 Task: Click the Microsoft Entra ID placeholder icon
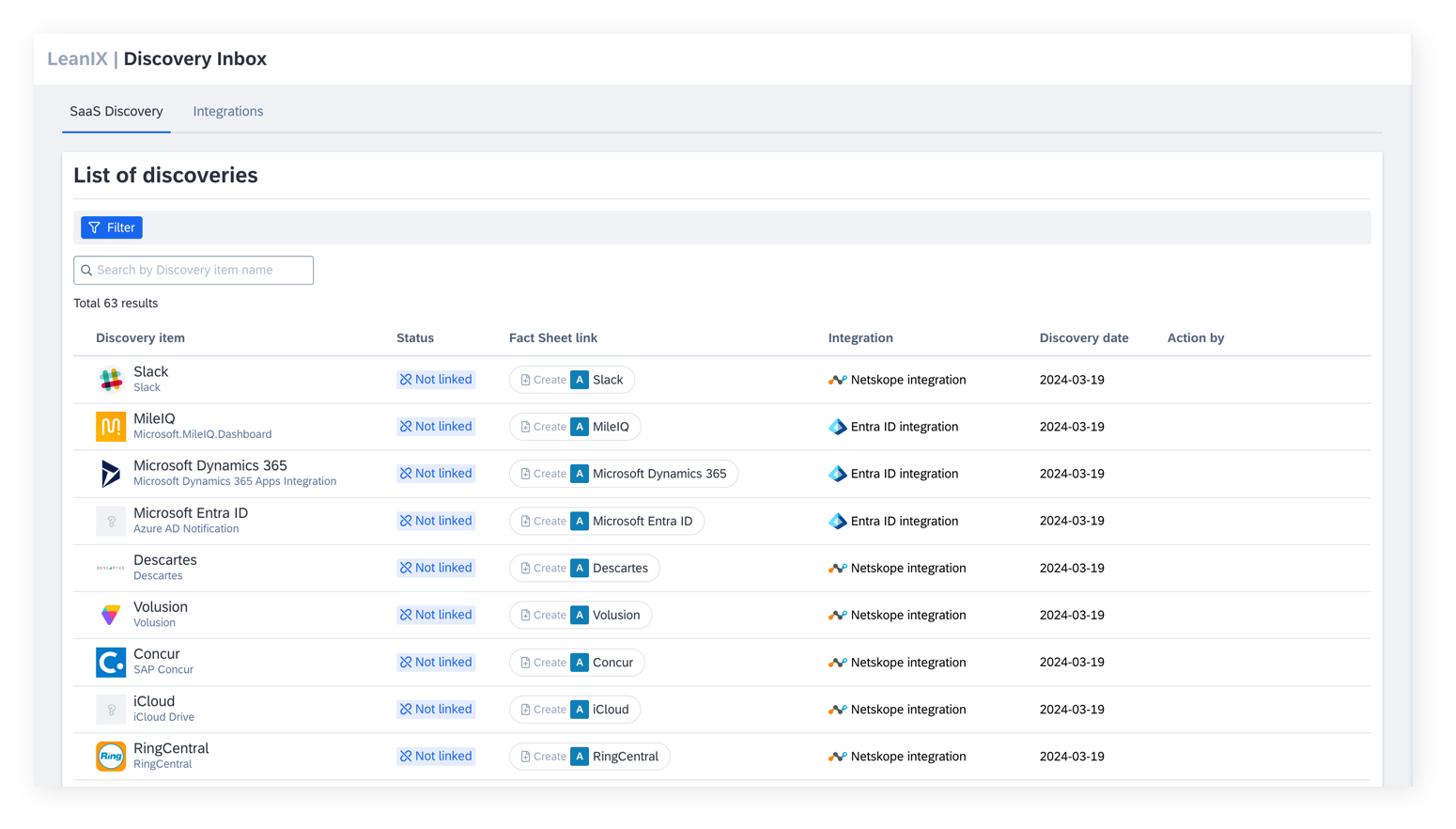point(111,521)
